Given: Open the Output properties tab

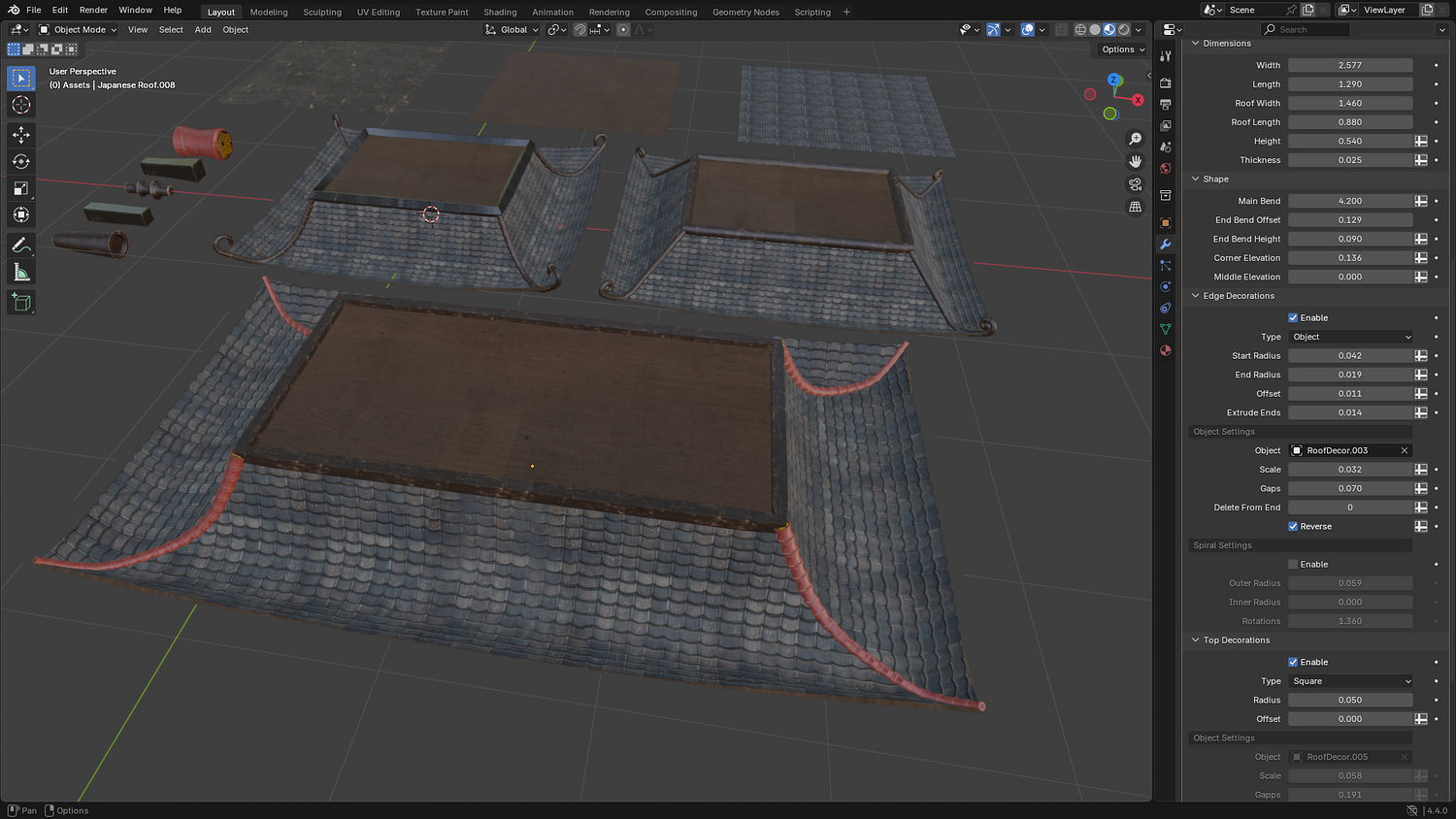Looking at the screenshot, I should point(1166,105).
